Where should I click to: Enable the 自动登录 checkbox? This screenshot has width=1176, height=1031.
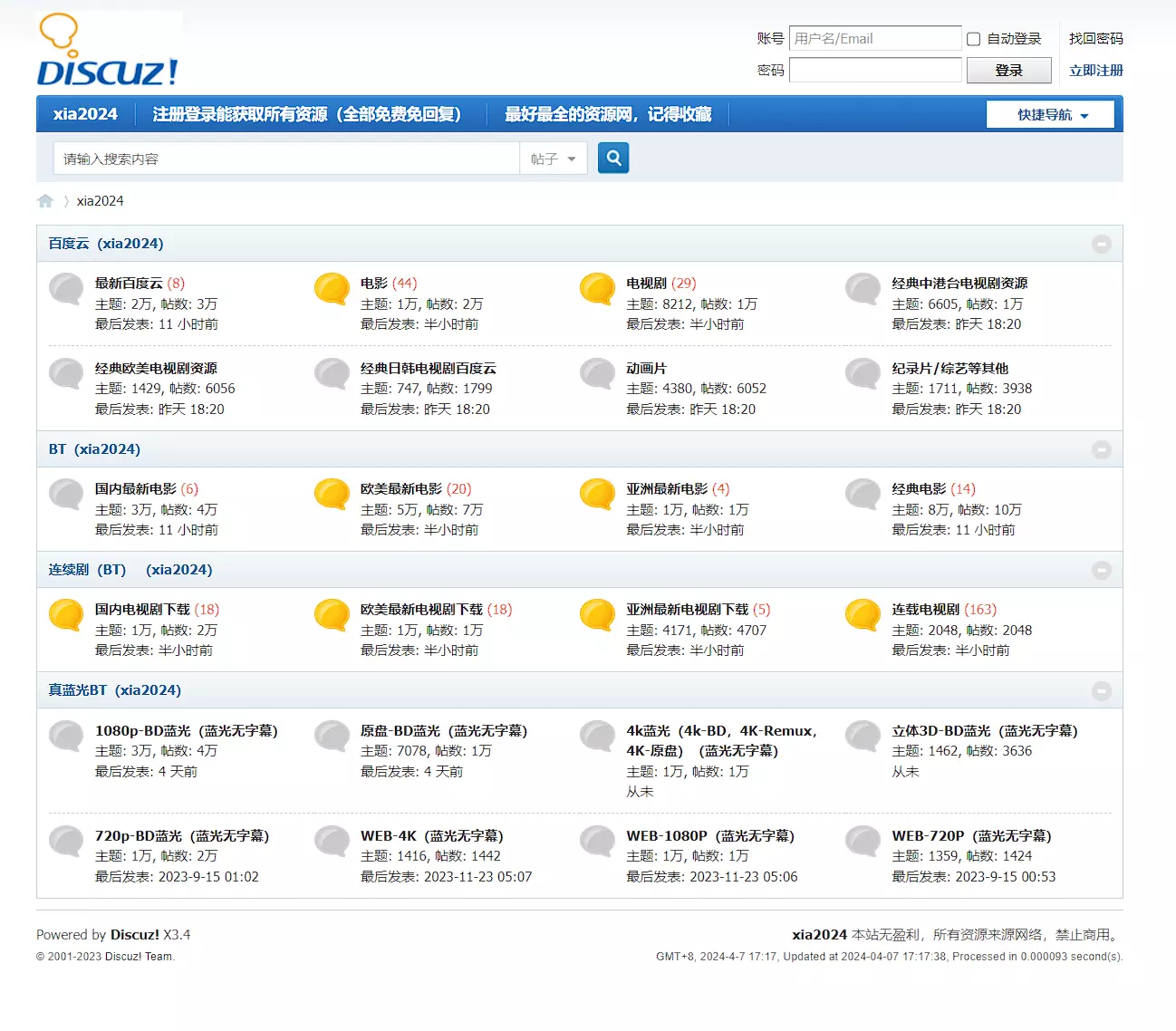tap(974, 39)
